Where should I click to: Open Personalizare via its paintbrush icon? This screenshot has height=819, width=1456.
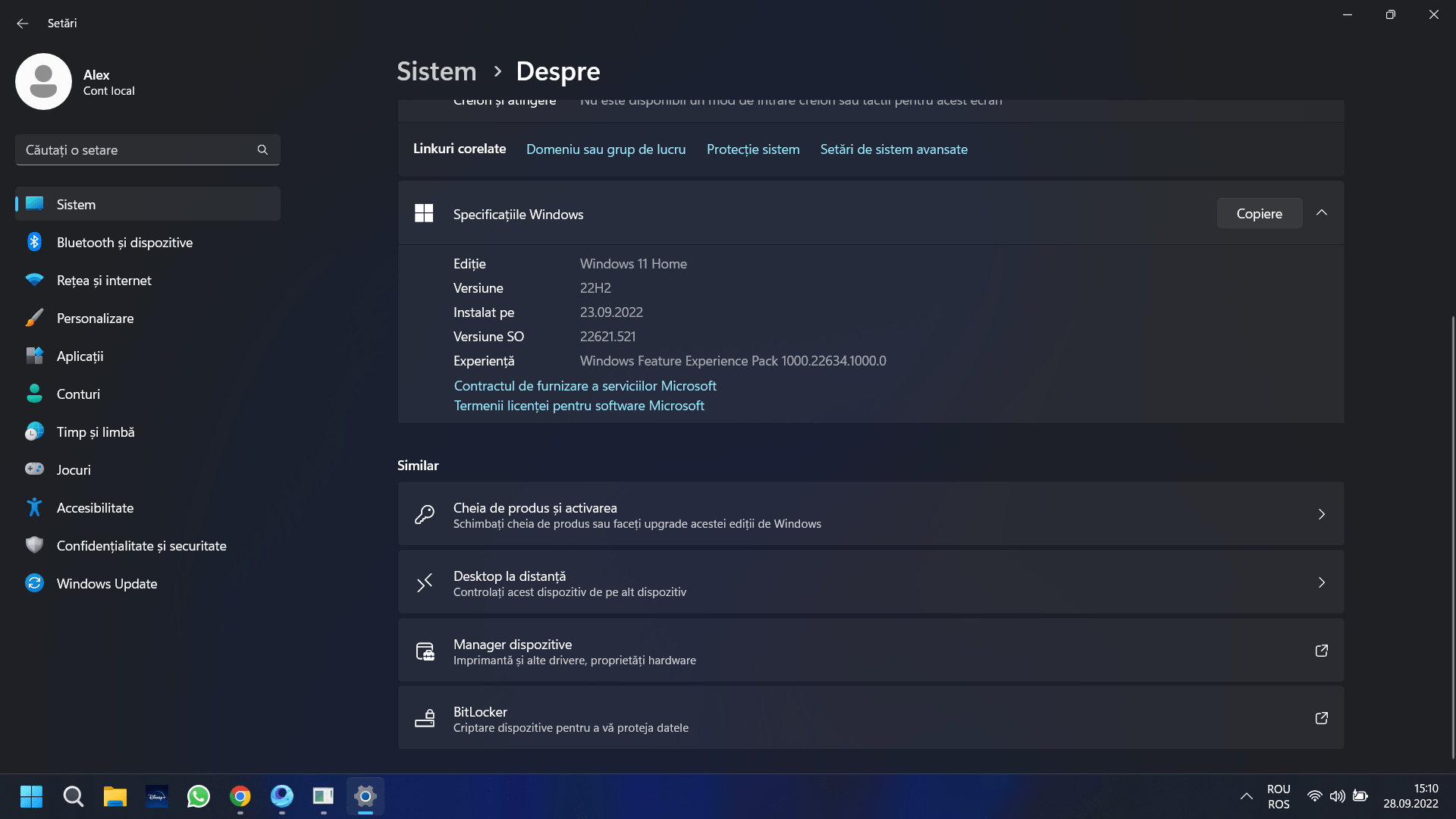[x=34, y=318]
